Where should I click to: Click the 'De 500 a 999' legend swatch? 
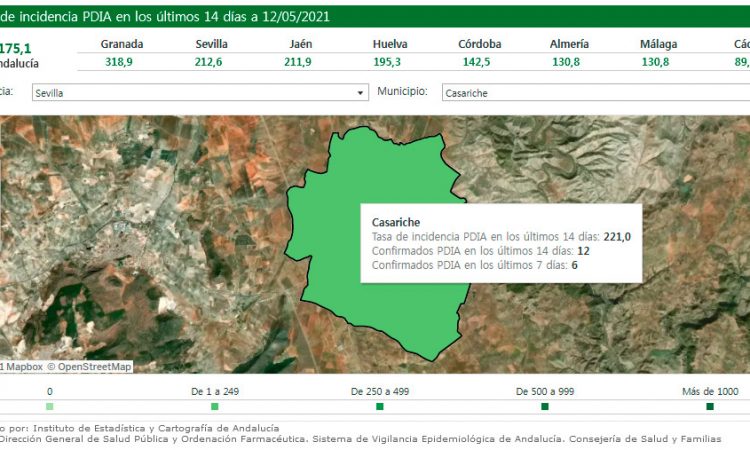tap(545, 407)
